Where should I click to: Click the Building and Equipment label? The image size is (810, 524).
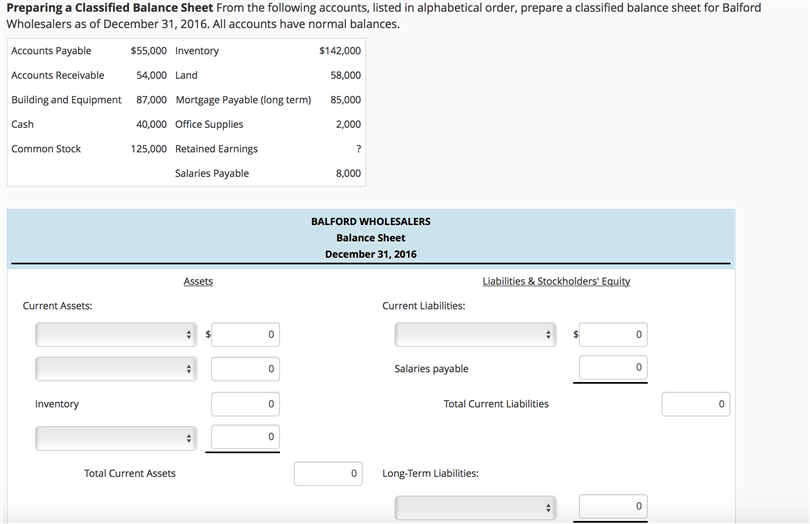pyautogui.click(x=66, y=100)
